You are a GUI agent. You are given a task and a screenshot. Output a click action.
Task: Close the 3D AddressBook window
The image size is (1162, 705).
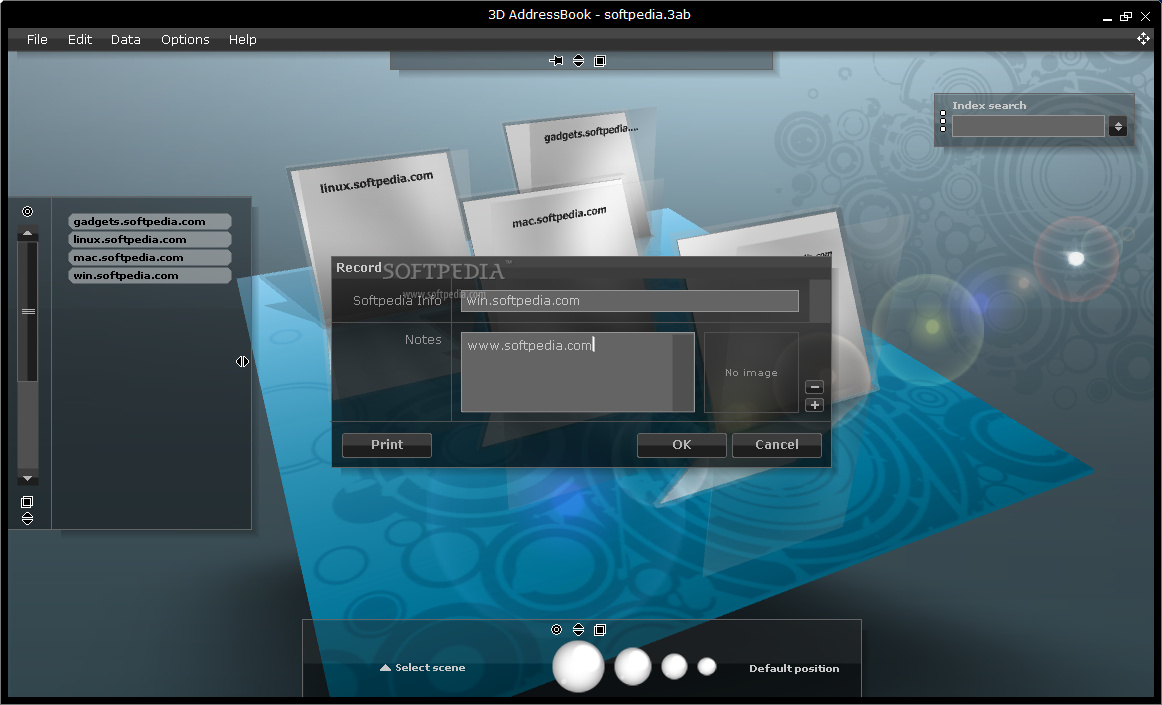pyautogui.click(x=1145, y=16)
